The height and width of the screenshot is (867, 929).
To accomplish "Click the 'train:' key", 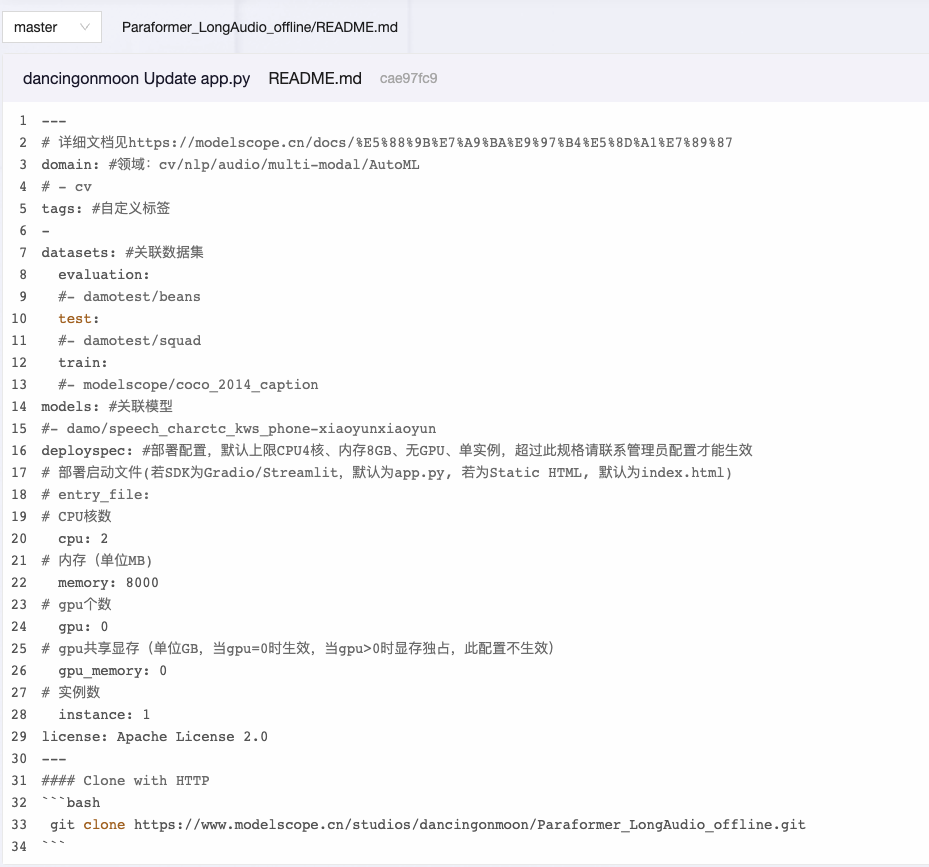I will pyautogui.click(x=83, y=363).
